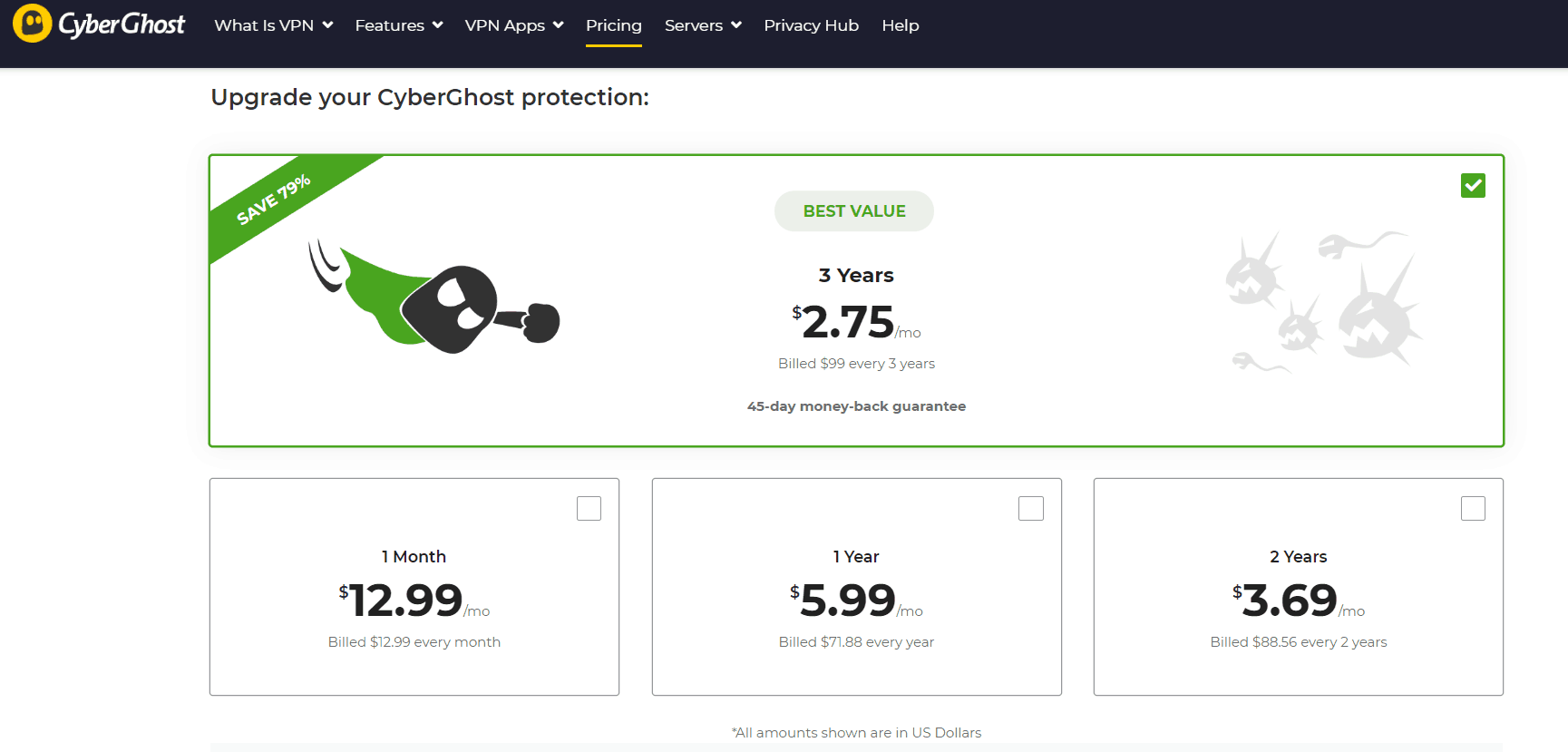Click the 3 Years plan title
1568x752 pixels.
[856, 275]
